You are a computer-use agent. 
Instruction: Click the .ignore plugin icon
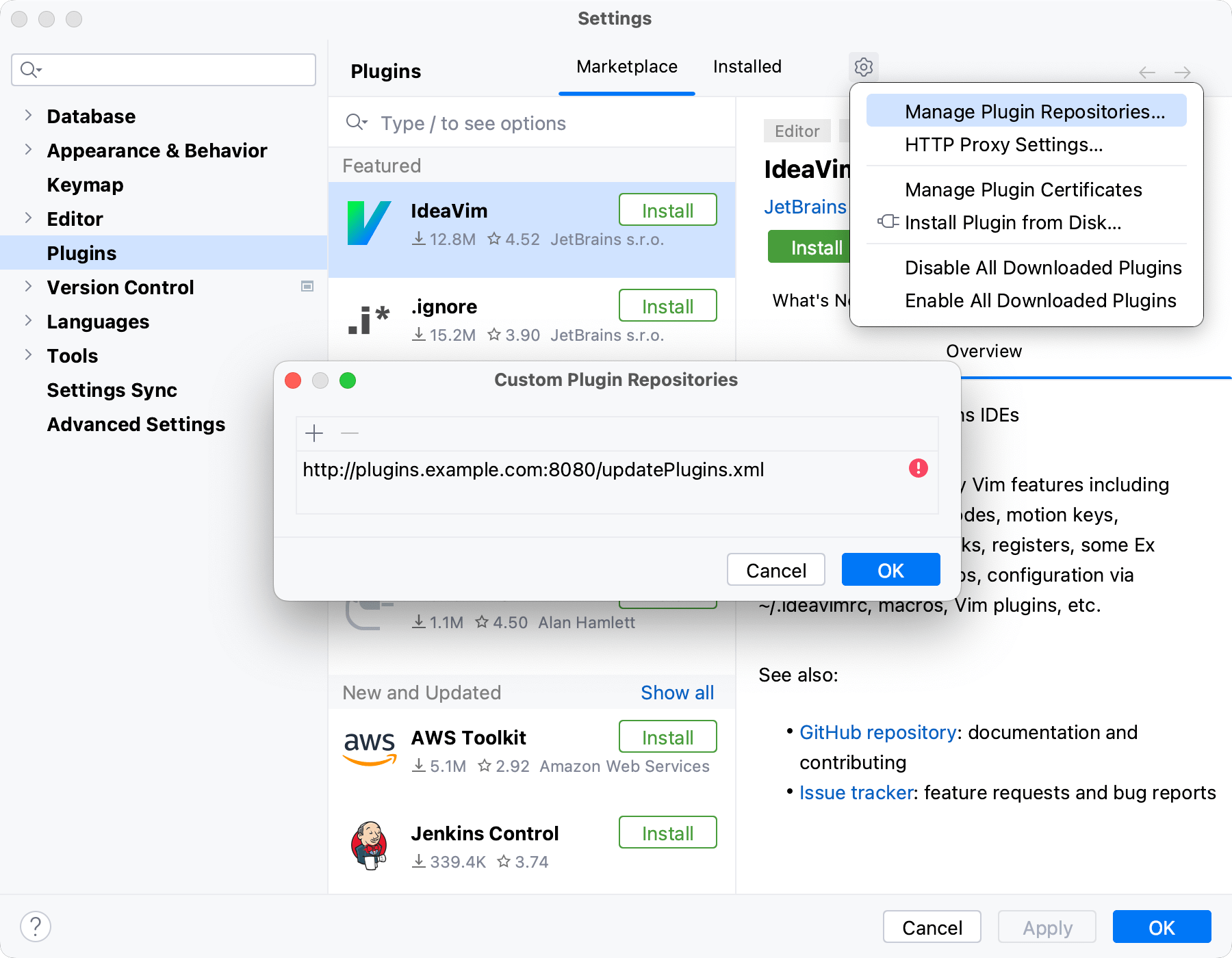(x=370, y=317)
